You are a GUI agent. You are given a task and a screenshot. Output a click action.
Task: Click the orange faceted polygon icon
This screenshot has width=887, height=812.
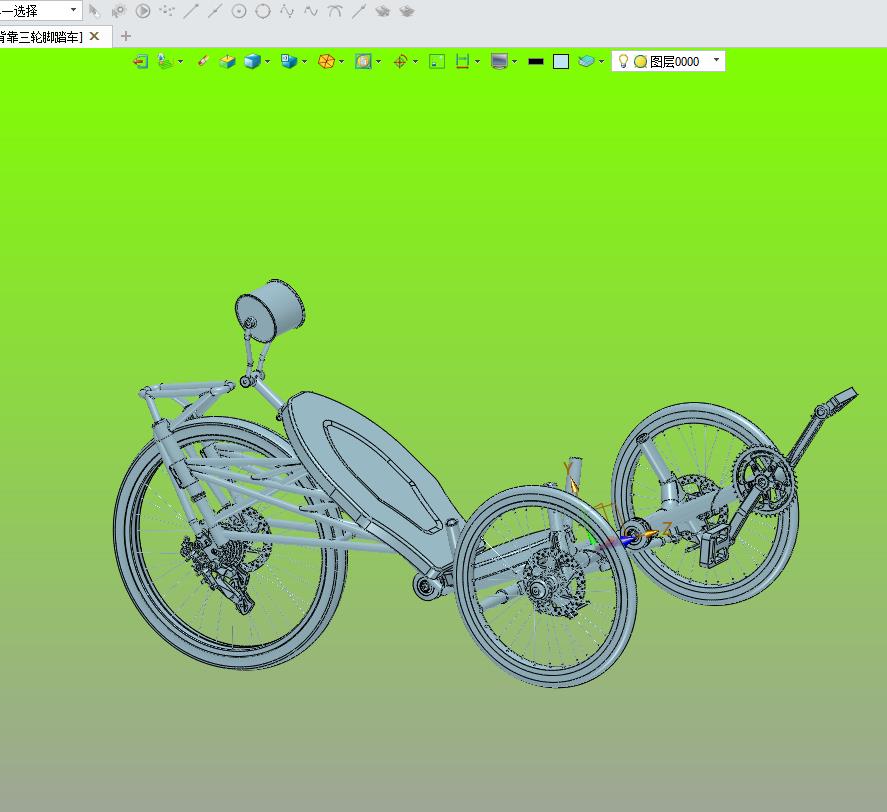tap(326, 61)
